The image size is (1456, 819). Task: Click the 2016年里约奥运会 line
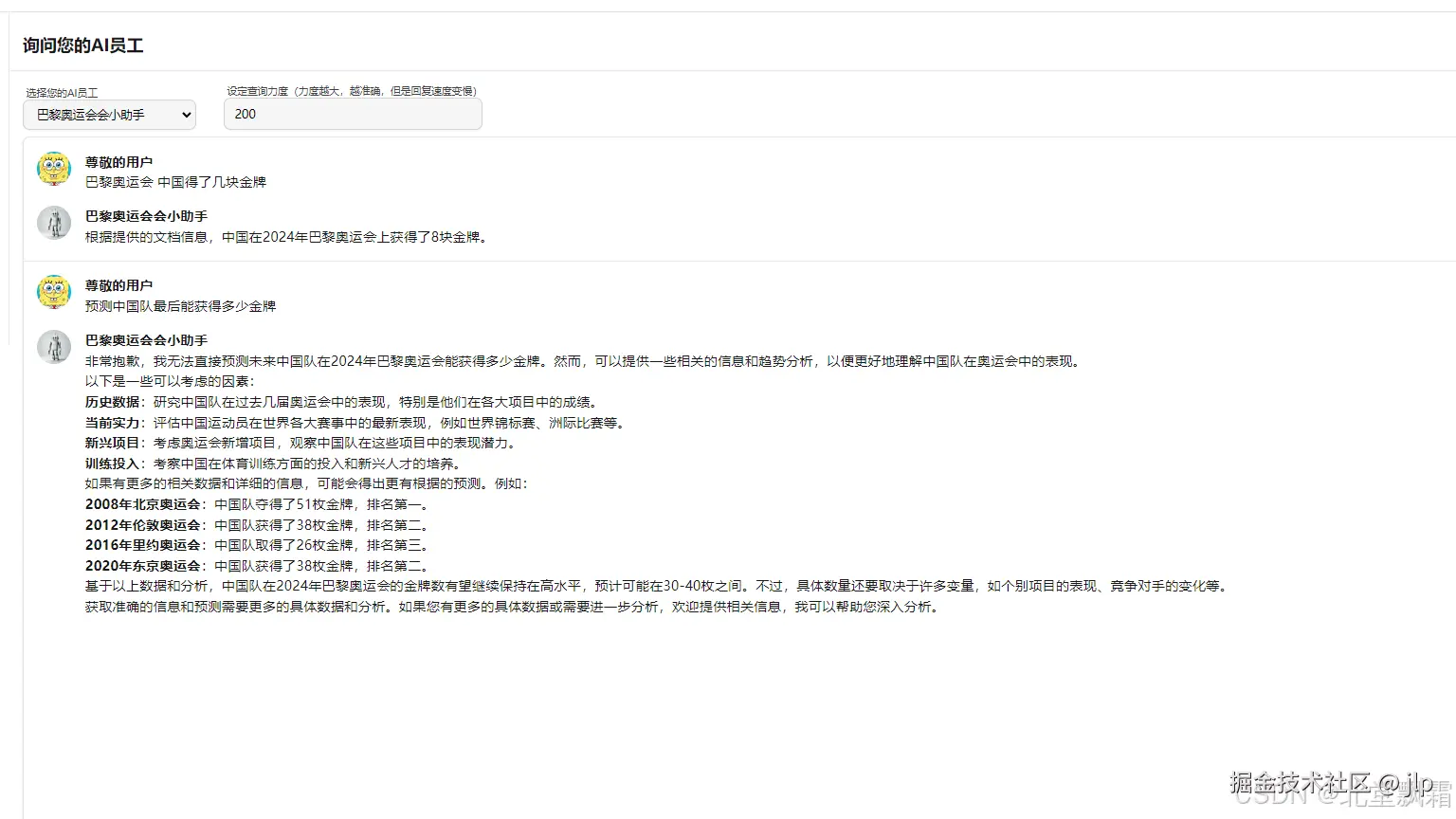point(259,545)
